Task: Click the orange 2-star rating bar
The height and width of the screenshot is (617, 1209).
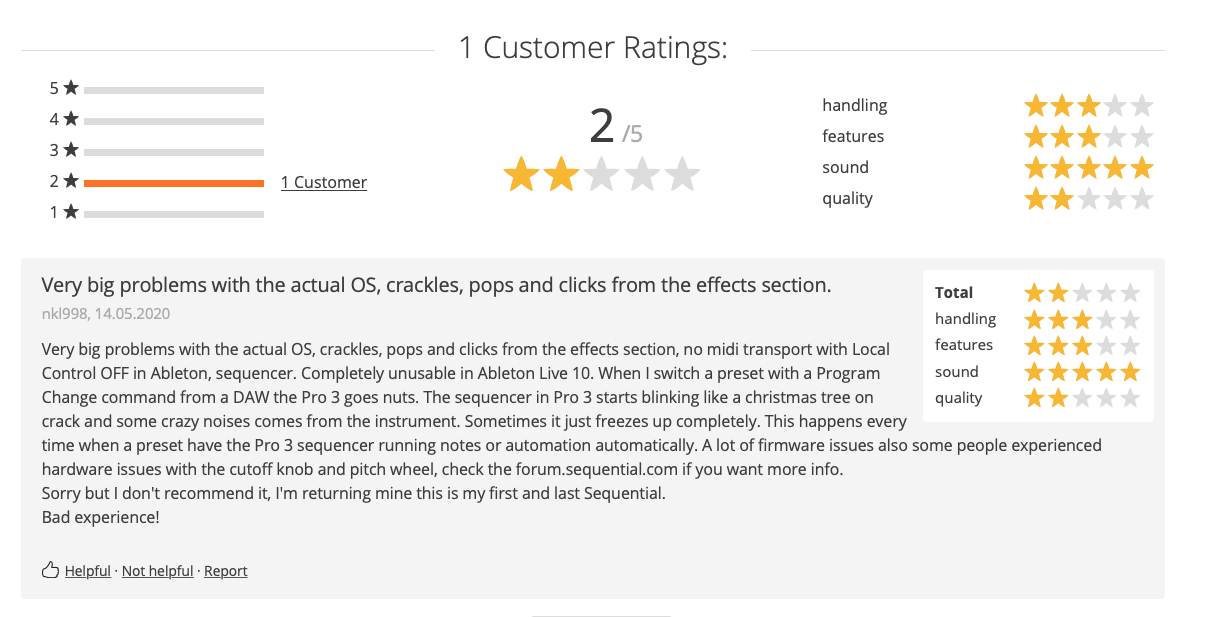Action: coord(174,183)
